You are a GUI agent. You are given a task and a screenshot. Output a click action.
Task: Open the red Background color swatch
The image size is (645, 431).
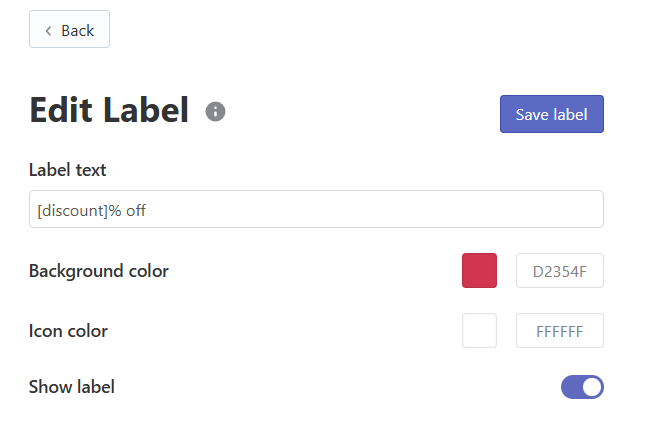coord(479,271)
